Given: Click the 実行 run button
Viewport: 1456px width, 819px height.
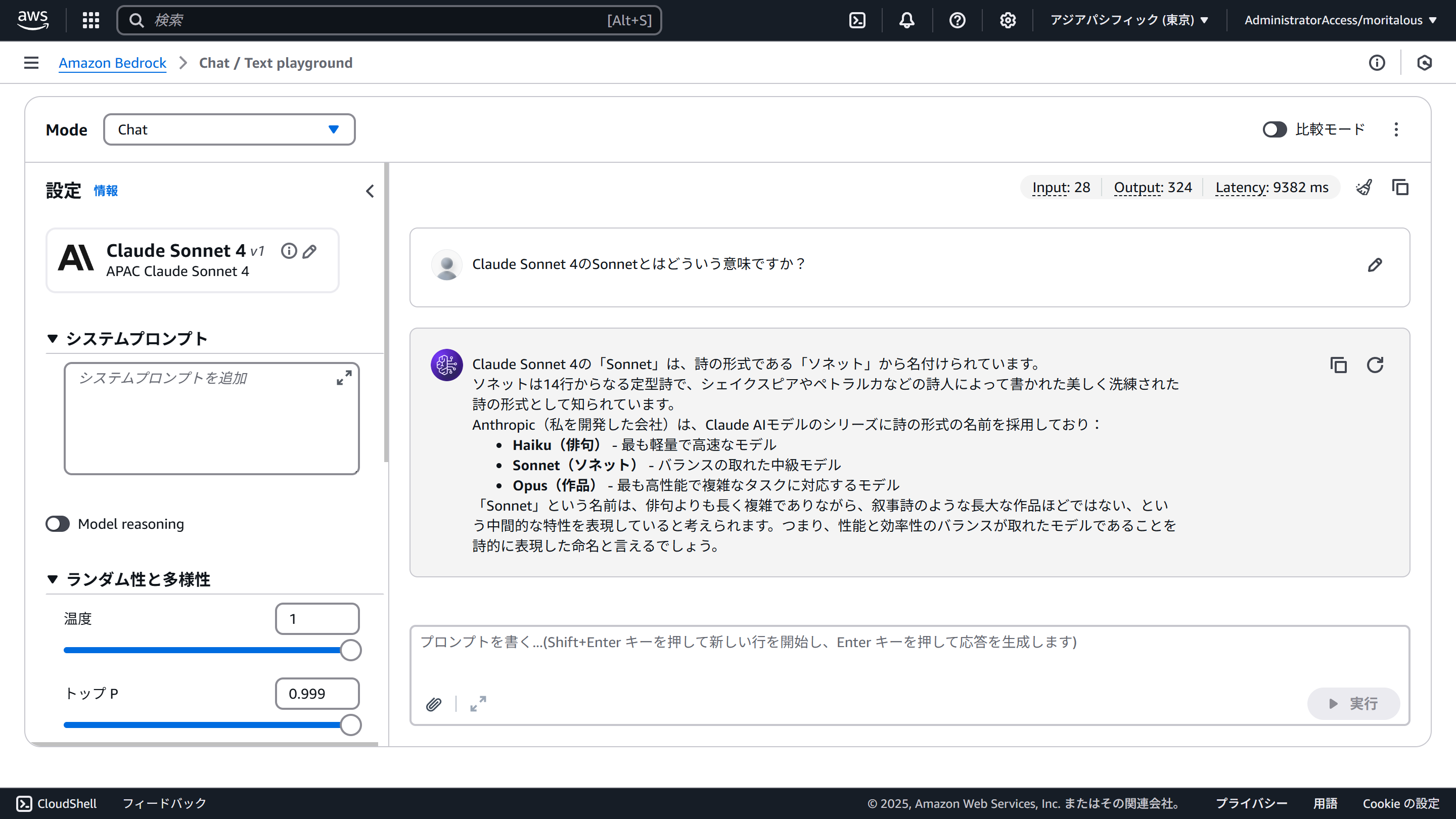Looking at the screenshot, I should coord(1354,704).
